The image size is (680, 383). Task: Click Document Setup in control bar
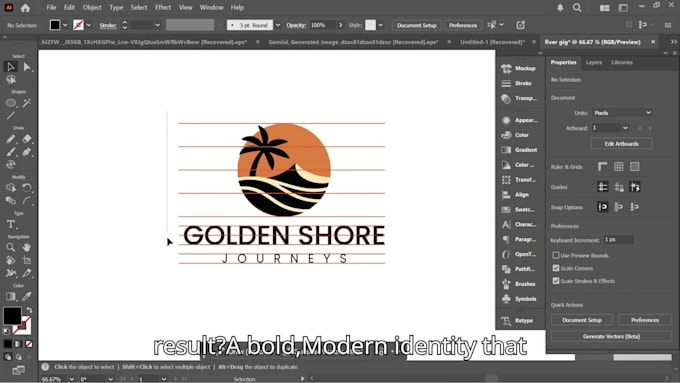point(416,25)
